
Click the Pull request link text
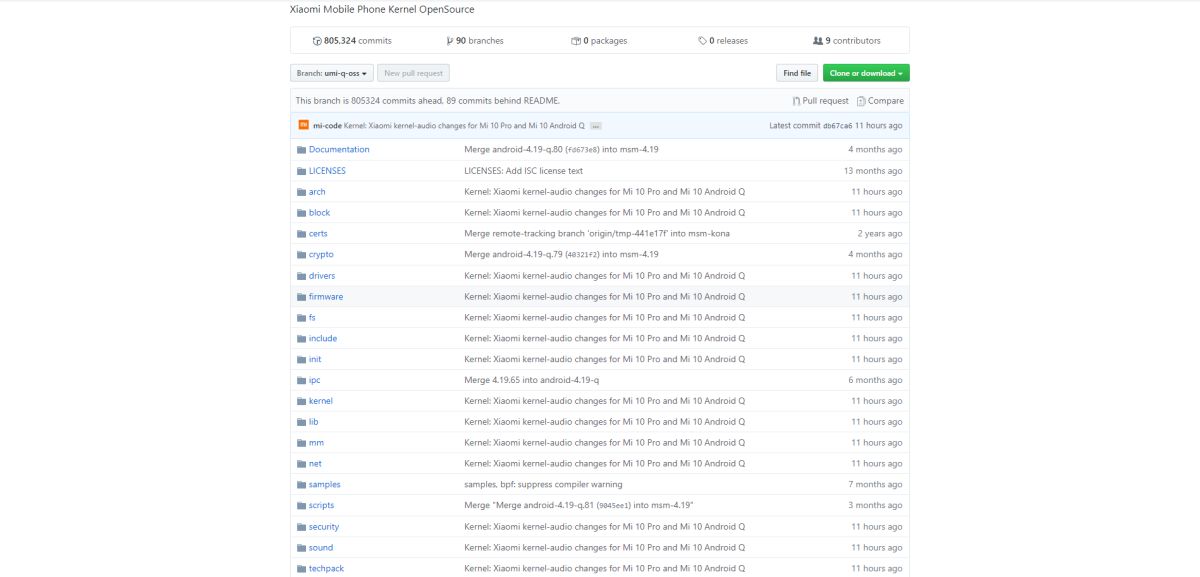[825, 101]
